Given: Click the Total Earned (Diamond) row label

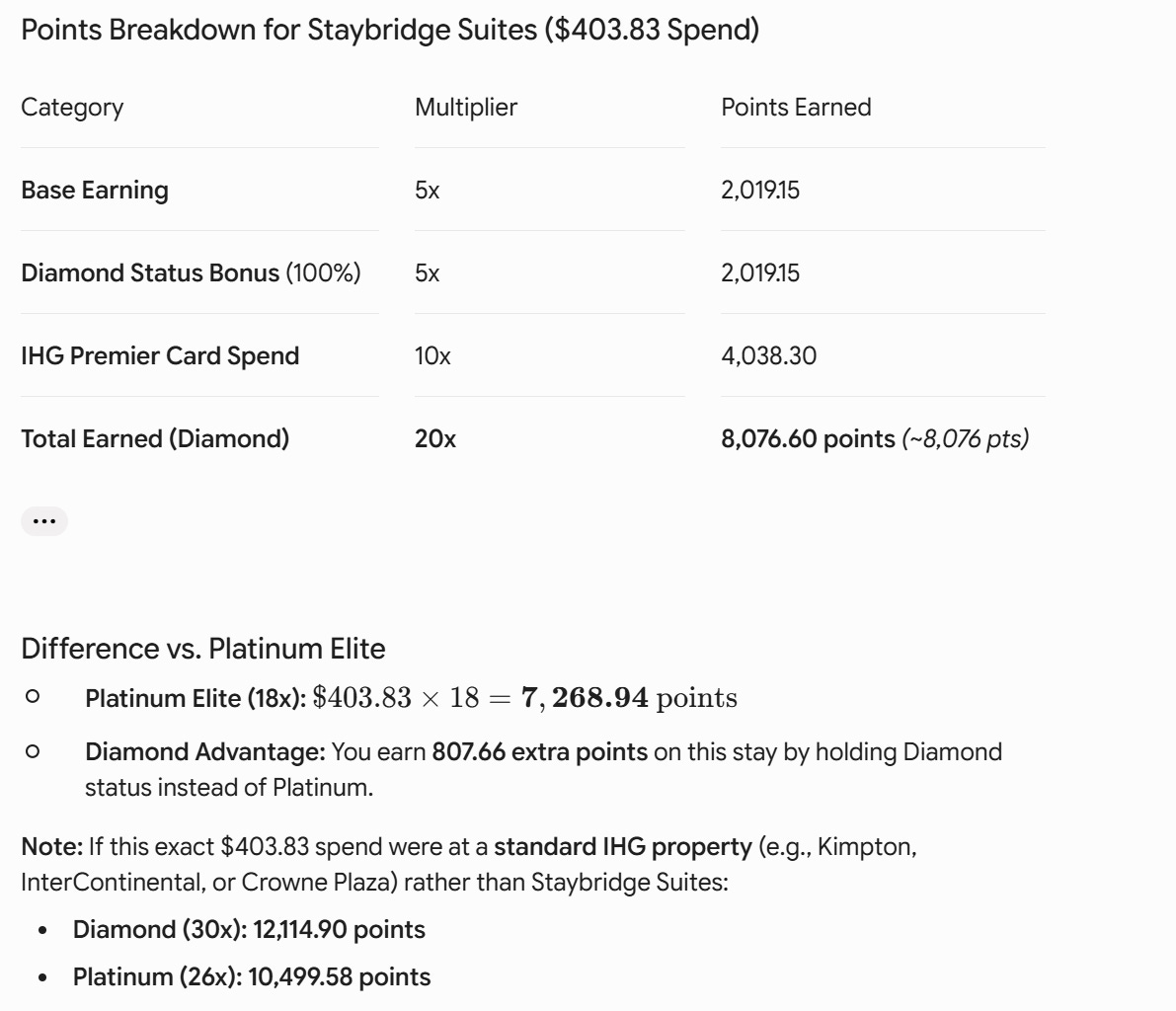Looking at the screenshot, I should pyautogui.click(x=155, y=438).
